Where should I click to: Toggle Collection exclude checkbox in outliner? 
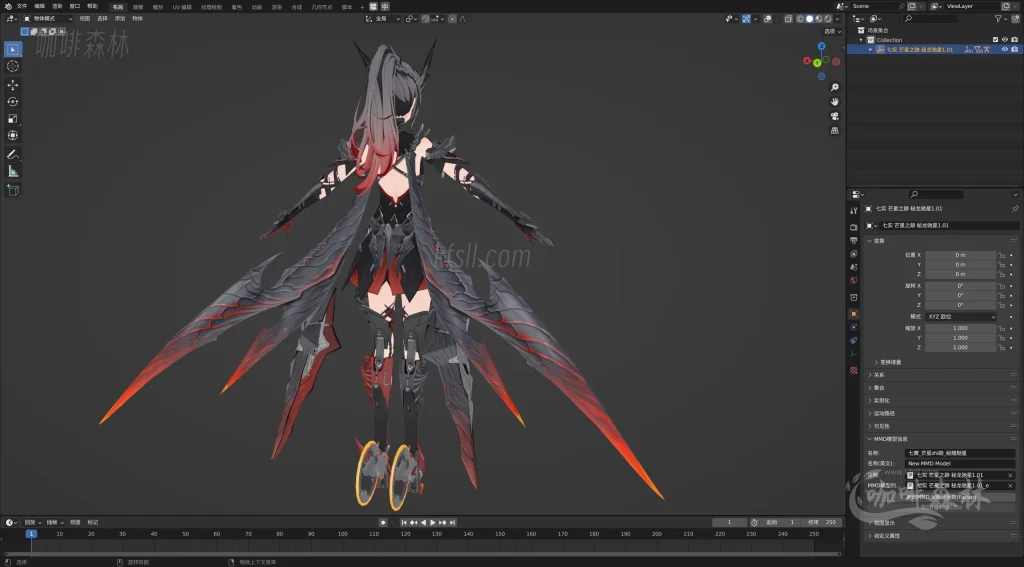pos(995,40)
